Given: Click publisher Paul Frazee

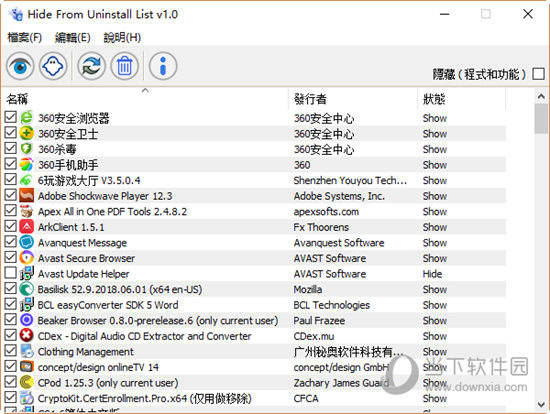Looking at the screenshot, I should [x=319, y=320].
